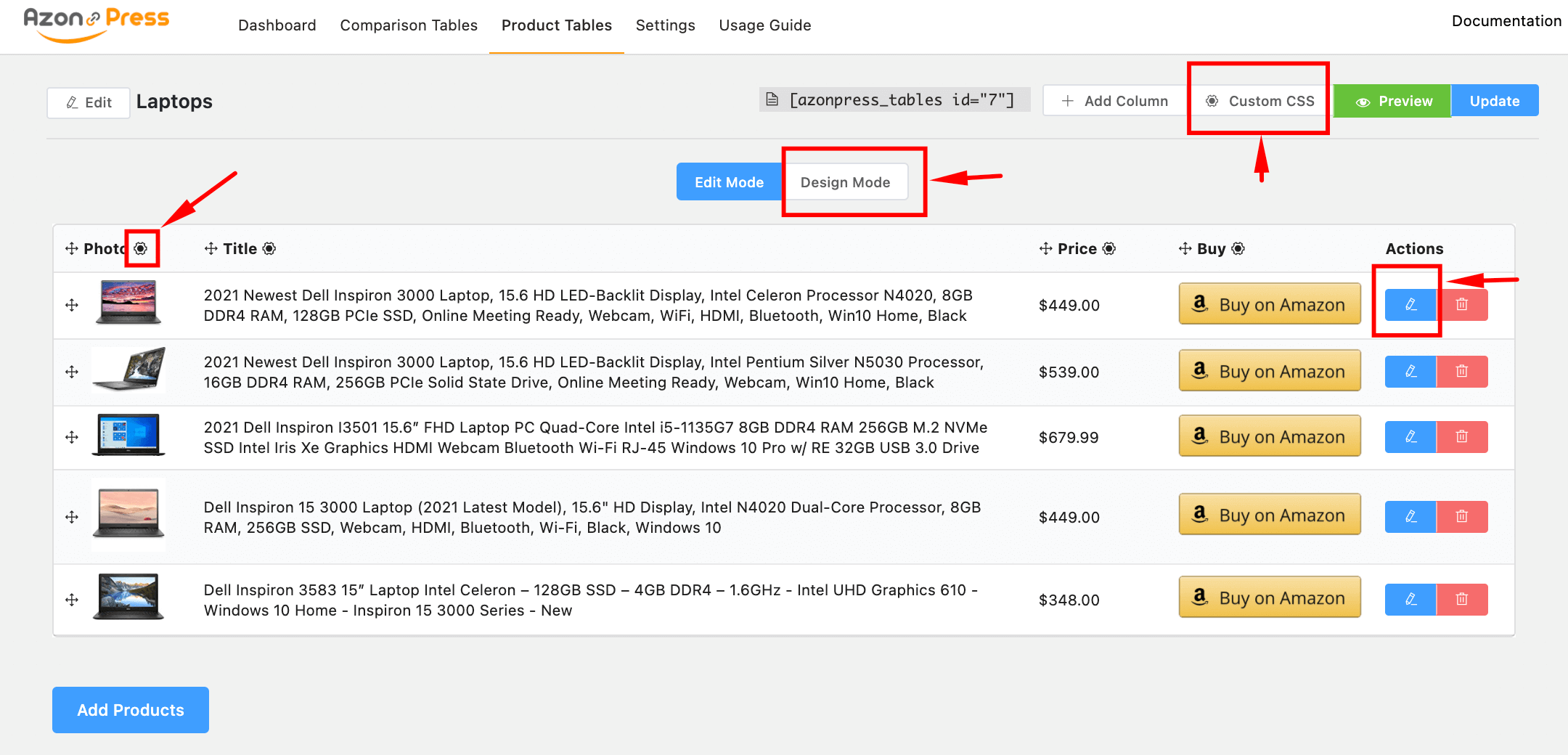The height and width of the screenshot is (755, 1568).
Task: Delete the $679.99 Inspiron I3501 row
Action: [x=1462, y=437]
